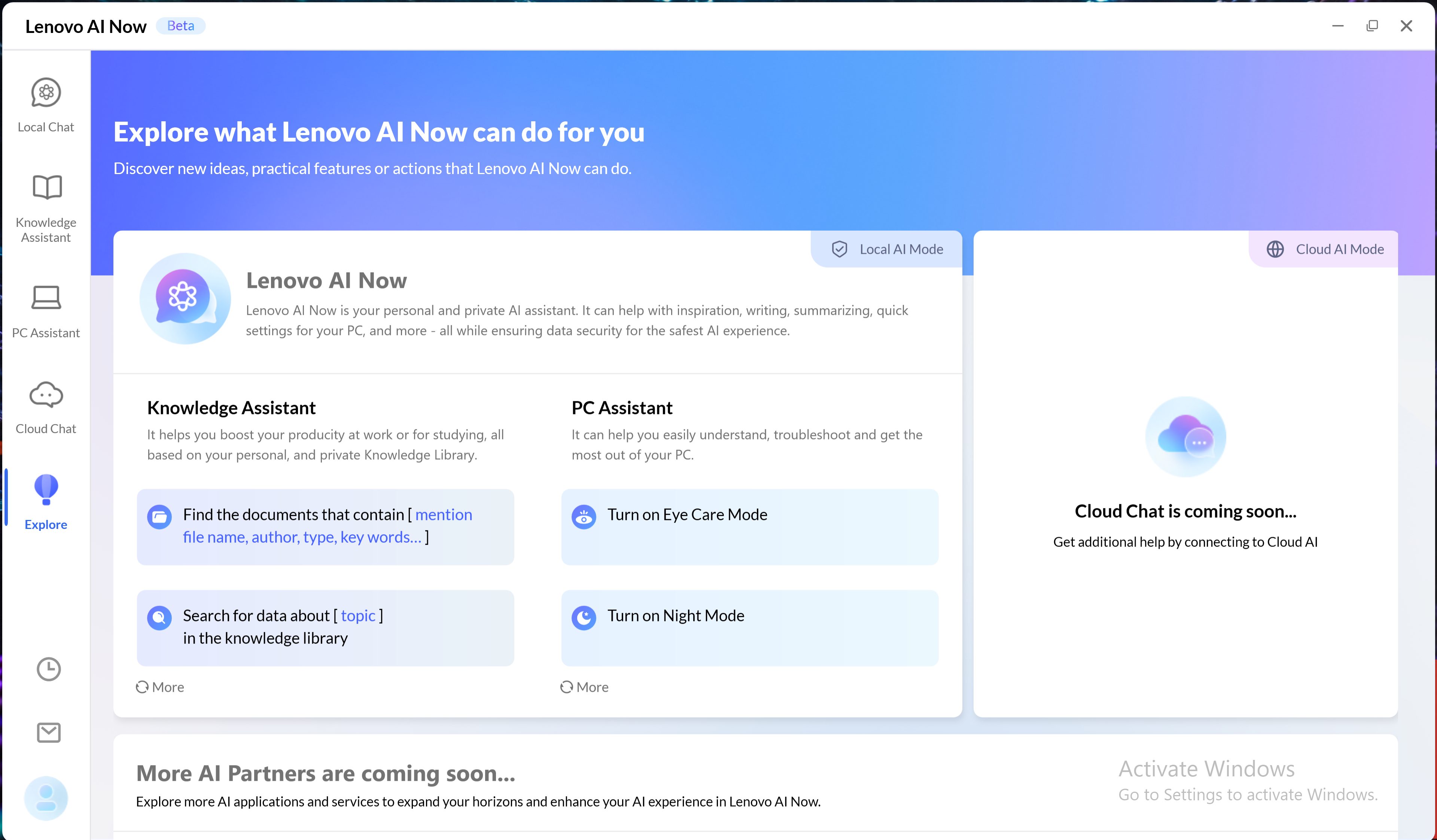The width and height of the screenshot is (1437, 840).
Task: Open the Local Chat sidebar icon
Action: pyautogui.click(x=46, y=93)
